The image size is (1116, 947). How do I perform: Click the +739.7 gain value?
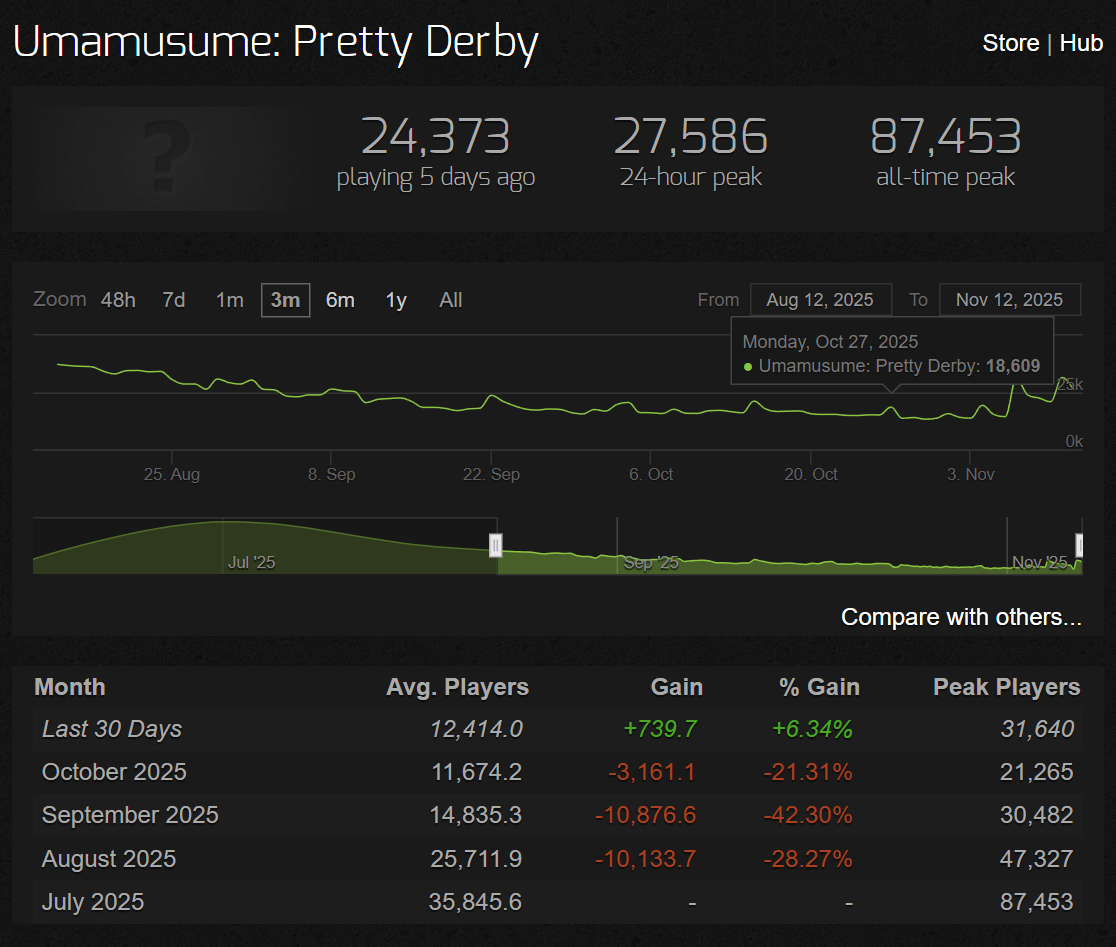(x=660, y=729)
